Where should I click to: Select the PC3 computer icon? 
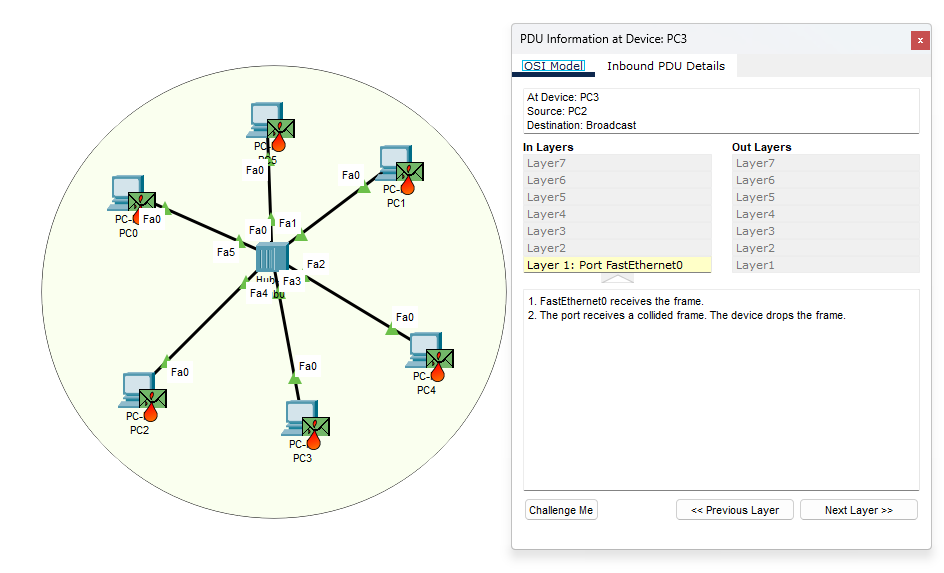(297, 416)
